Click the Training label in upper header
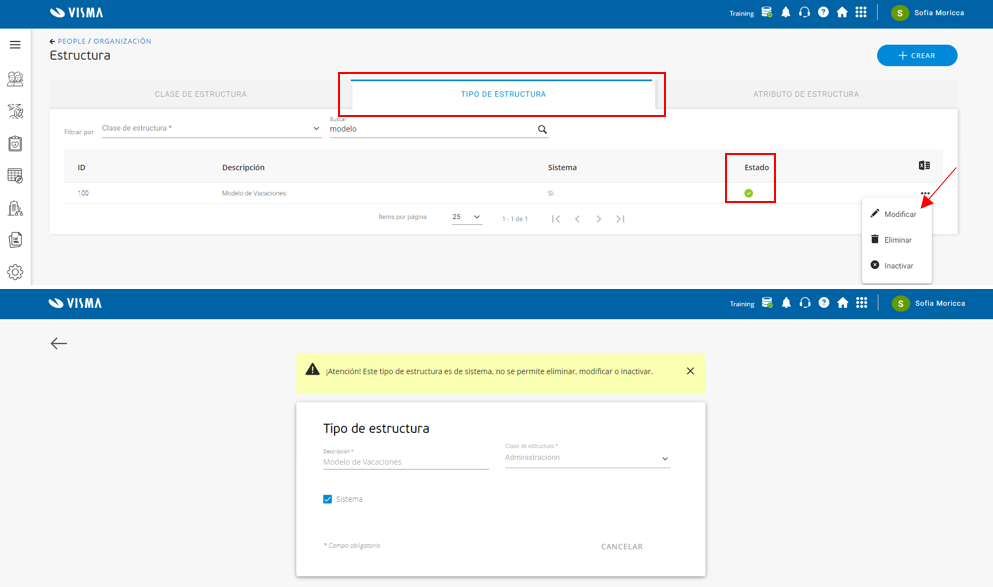Viewport: 993px width, 587px height. coord(742,13)
